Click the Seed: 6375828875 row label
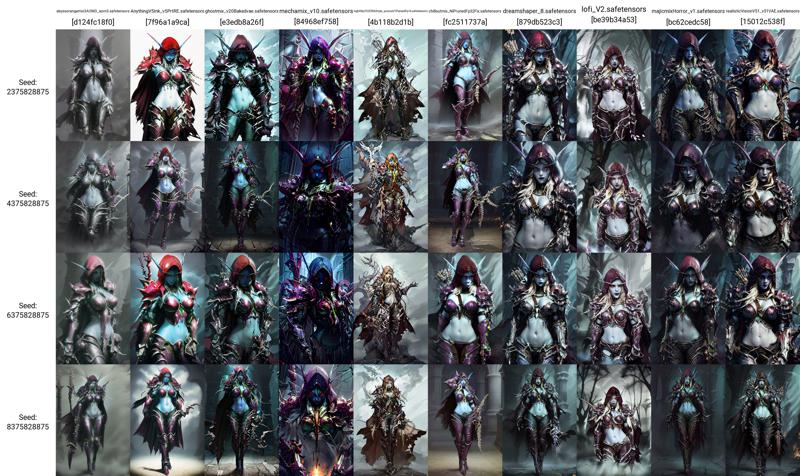 [28, 310]
